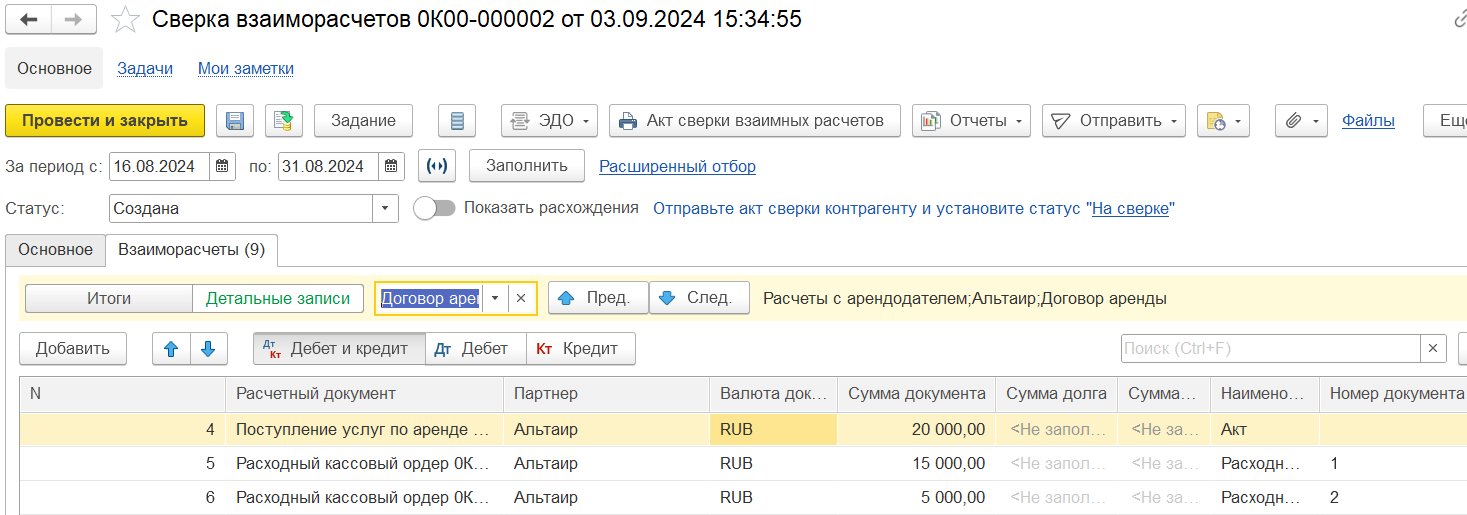This screenshot has width=1467, height=515.
Task: Move the row up with the blue arrow
Action: point(171,349)
